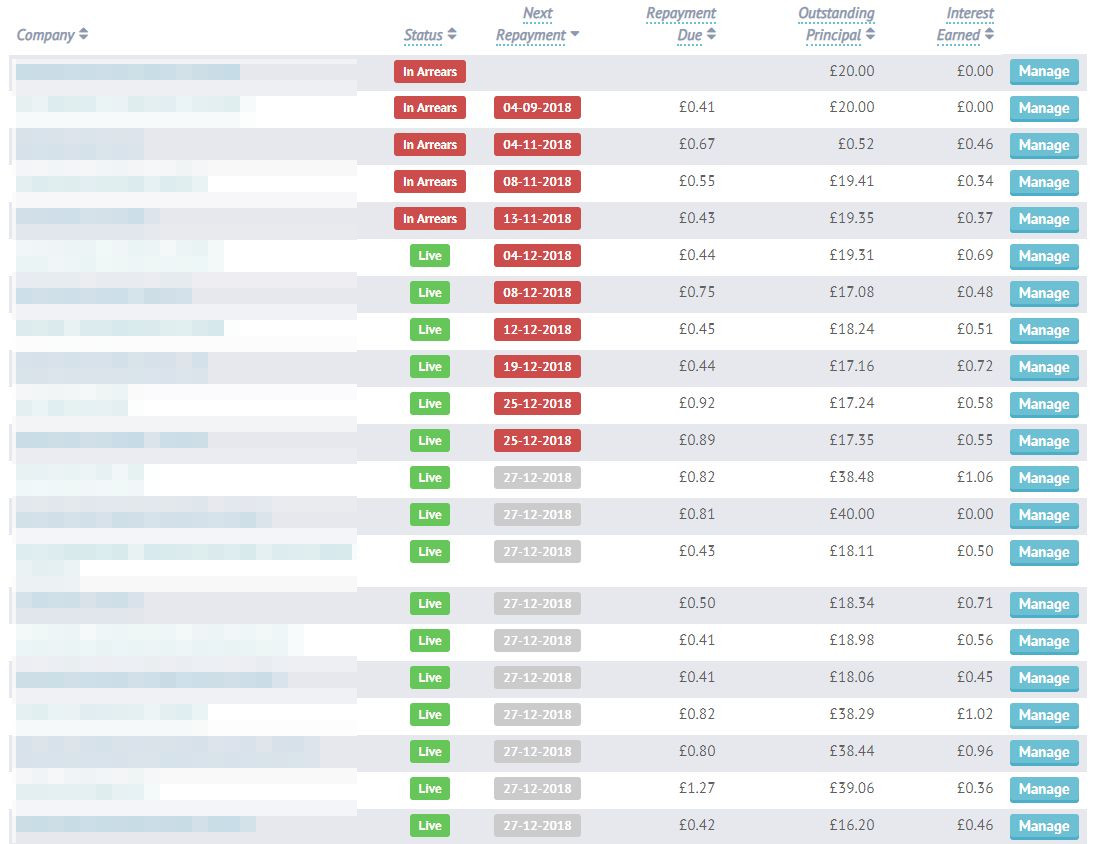Select the £0.67 repayment due value
Image resolution: width=1094 pixels, height=844 pixels.
697,144
